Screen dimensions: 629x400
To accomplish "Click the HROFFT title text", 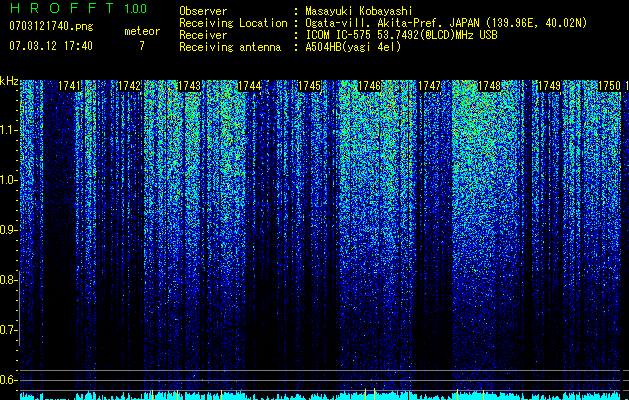I will pos(62,8).
